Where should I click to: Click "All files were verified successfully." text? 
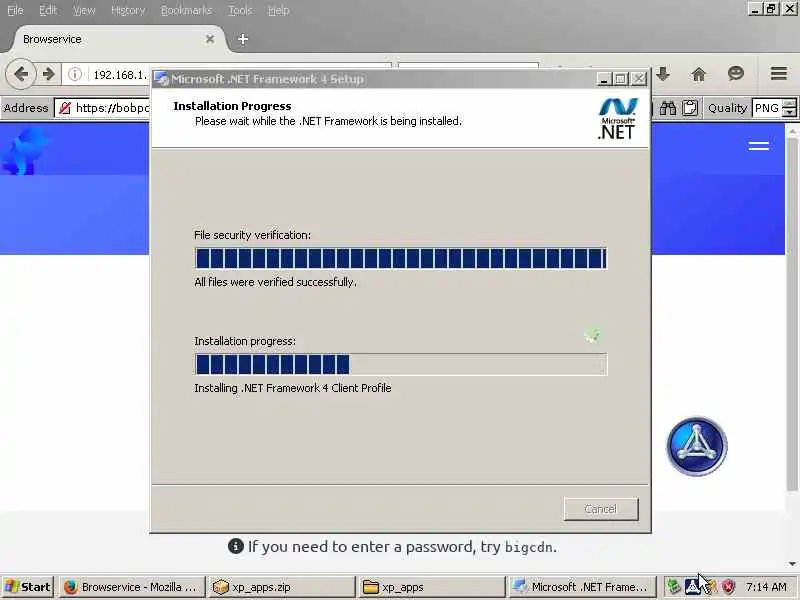pyautogui.click(x=276, y=282)
